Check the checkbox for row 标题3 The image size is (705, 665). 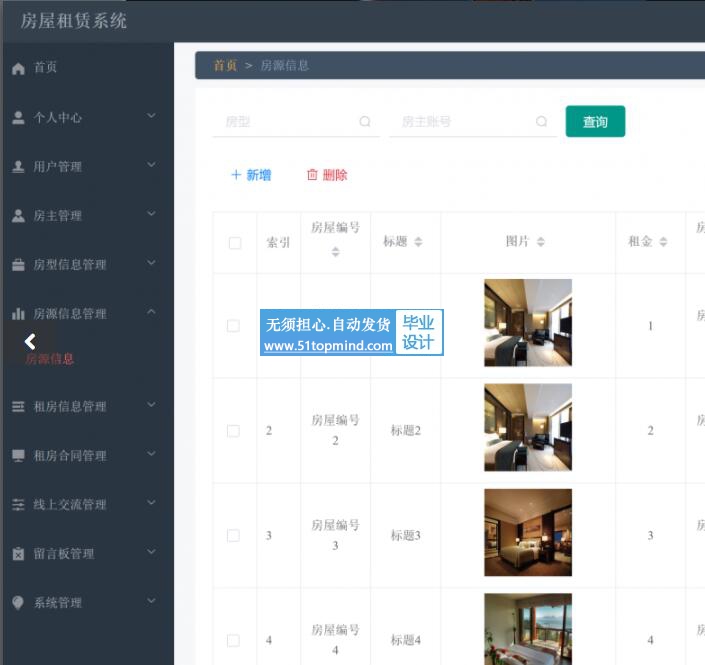pos(233,536)
